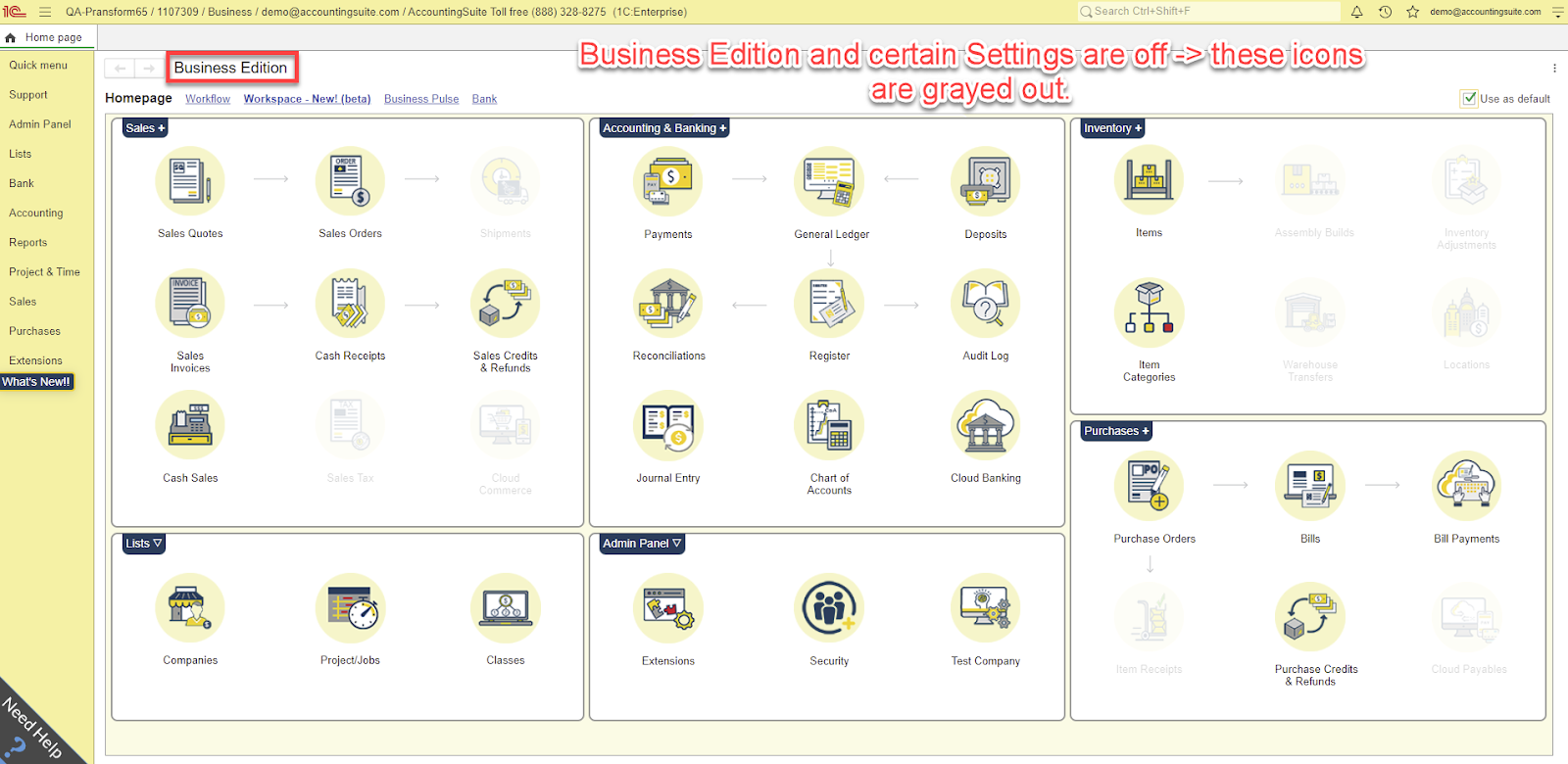The width and height of the screenshot is (1568, 764).
Task: Open the Purchase Orders icon
Action: click(x=1149, y=486)
